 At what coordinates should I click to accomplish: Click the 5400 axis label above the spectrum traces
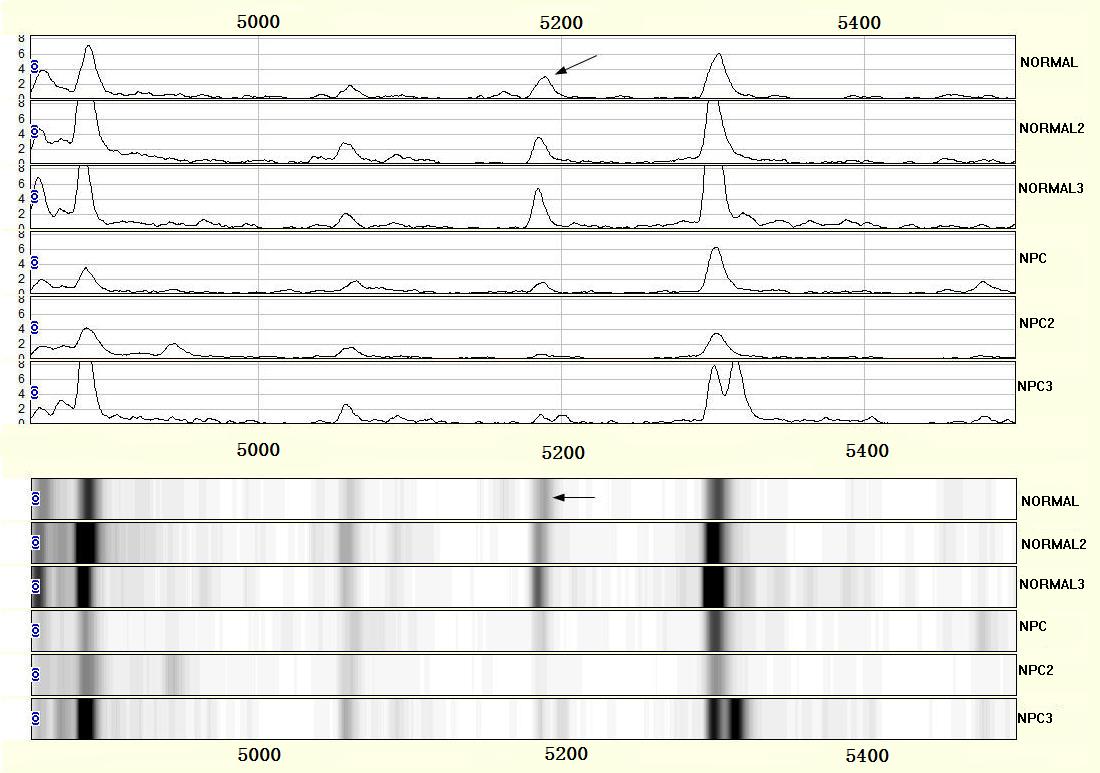859,23
